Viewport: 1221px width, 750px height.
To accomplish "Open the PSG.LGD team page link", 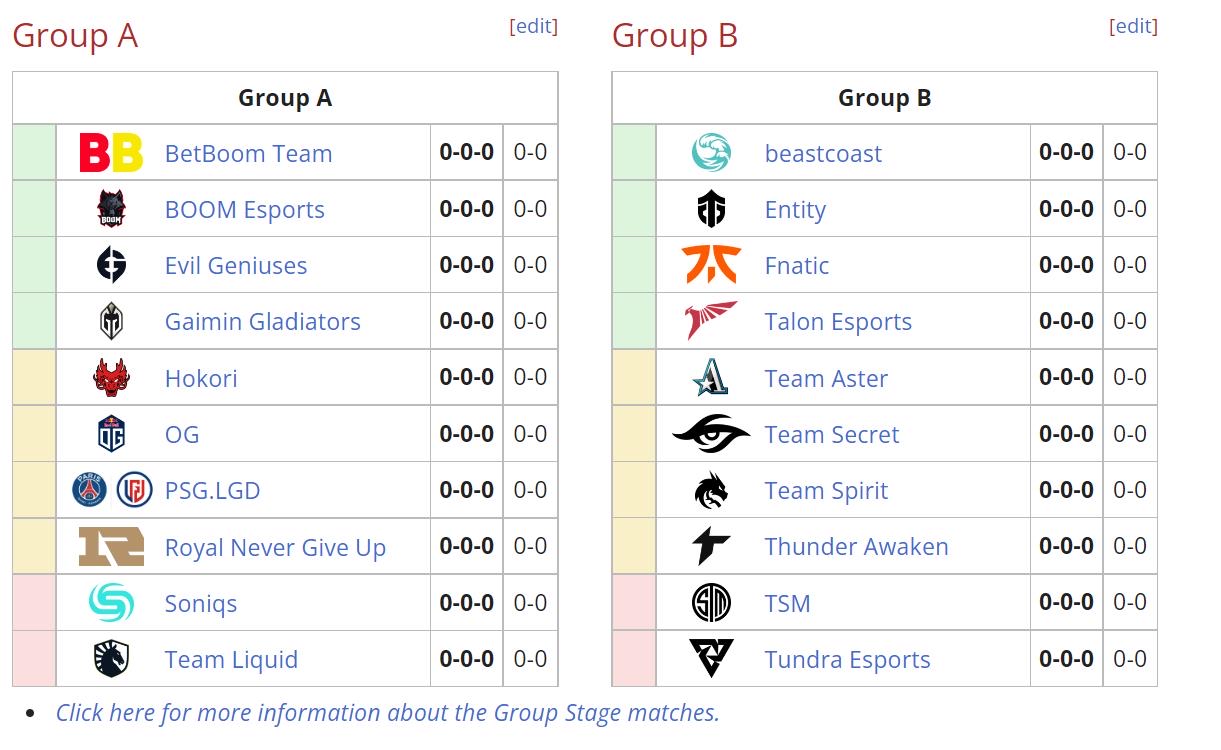I will click(212, 491).
